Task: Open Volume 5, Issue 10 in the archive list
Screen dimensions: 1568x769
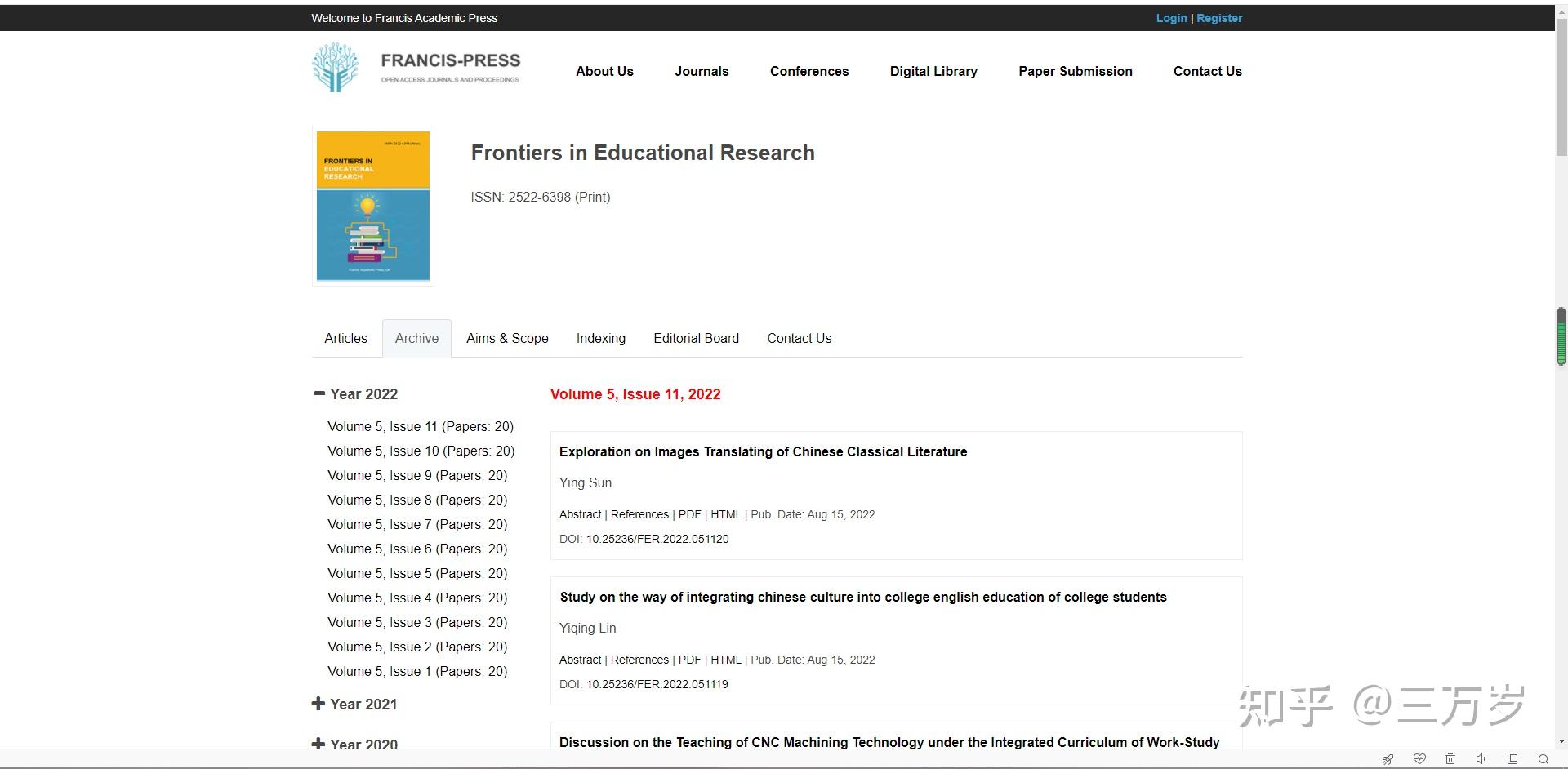Action: [421, 451]
